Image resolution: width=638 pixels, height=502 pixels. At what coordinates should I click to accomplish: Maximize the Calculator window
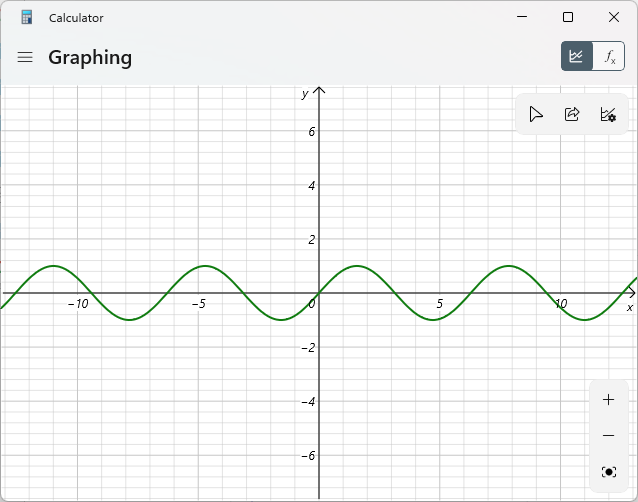coord(568,17)
